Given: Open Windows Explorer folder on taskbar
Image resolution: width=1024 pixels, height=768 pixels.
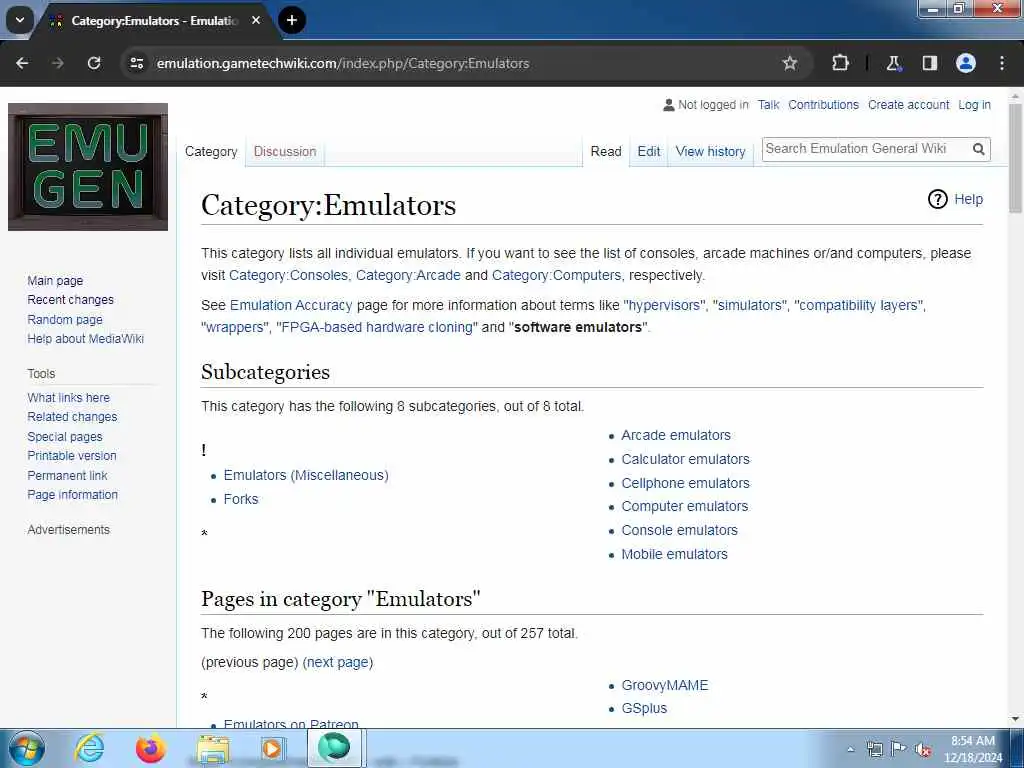Looking at the screenshot, I should point(213,748).
